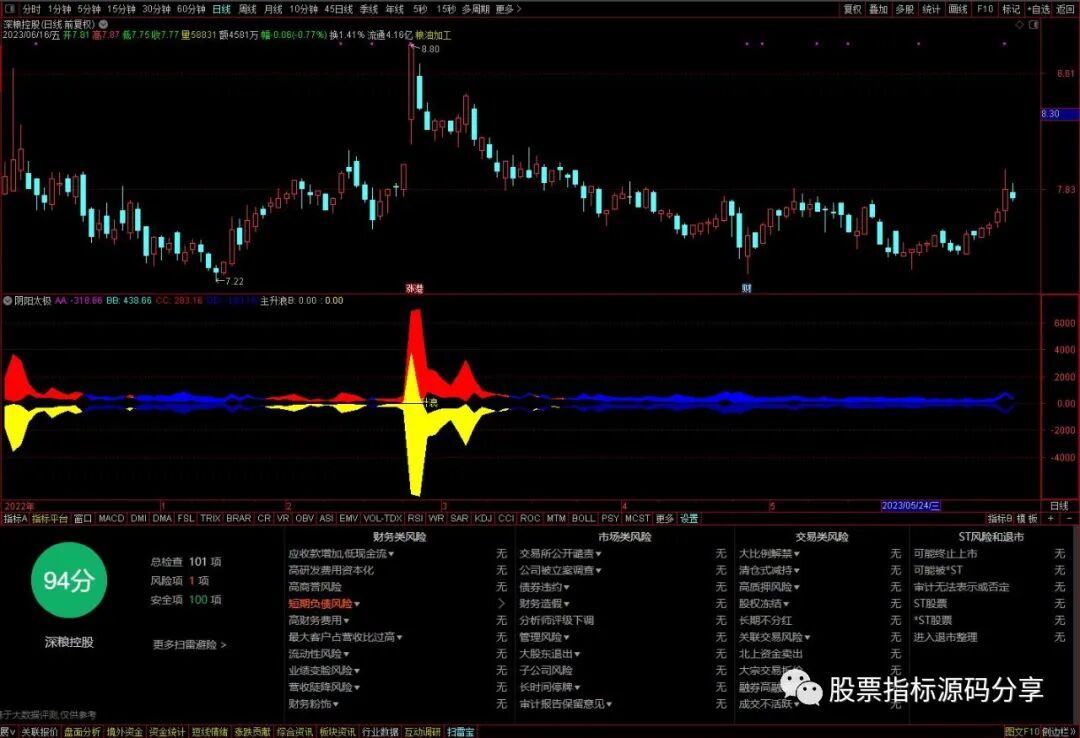Viewport: 1080px width, 738px height.
Task: Click the gray dropdown circle beside 深粮控股(日线 前复权)
Action: pyautogui.click(x=103, y=24)
